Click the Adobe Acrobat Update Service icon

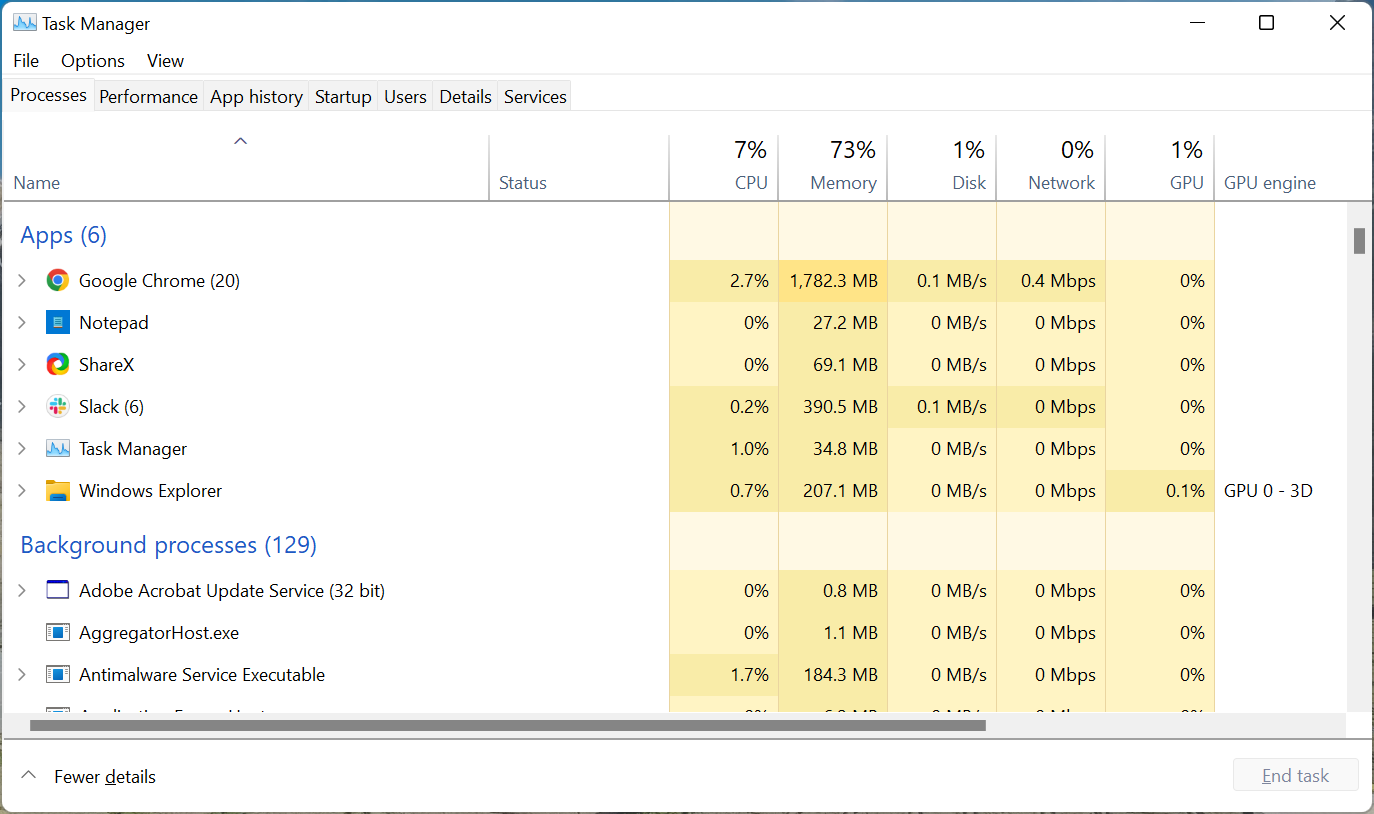[x=58, y=591]
